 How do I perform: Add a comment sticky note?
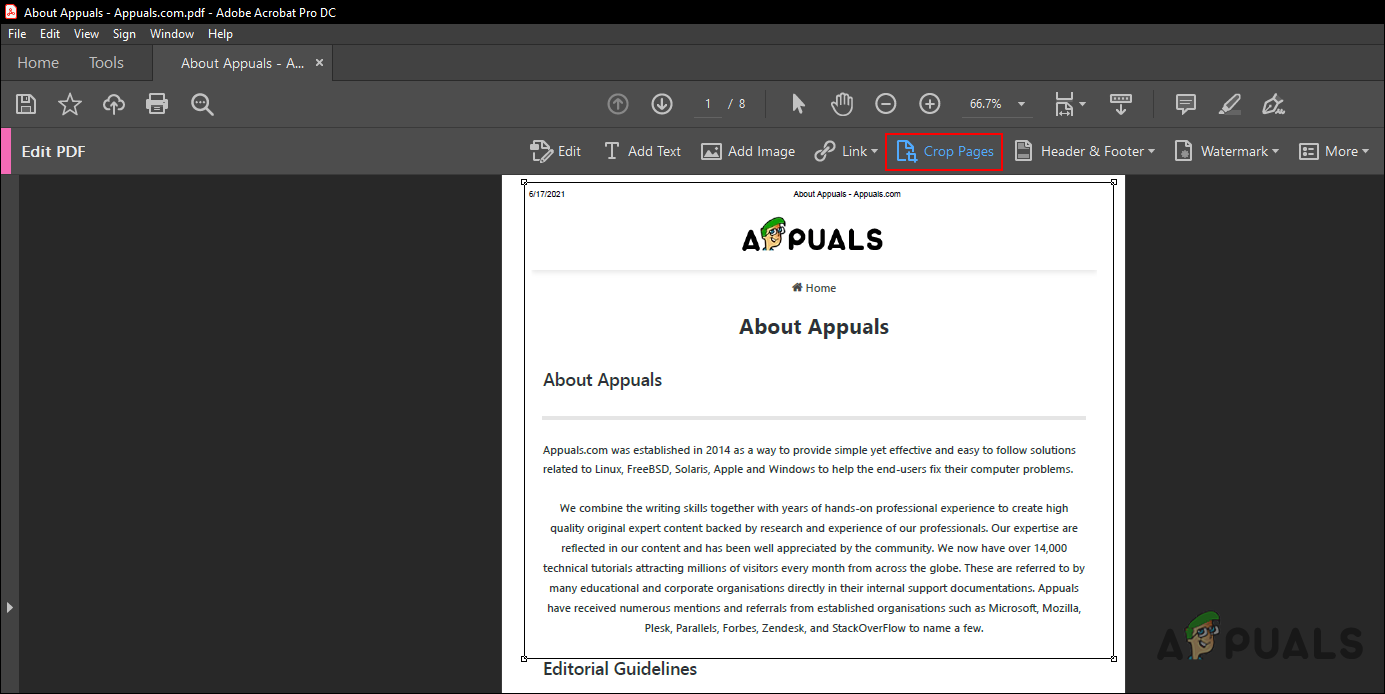(x=1186, y=104)
